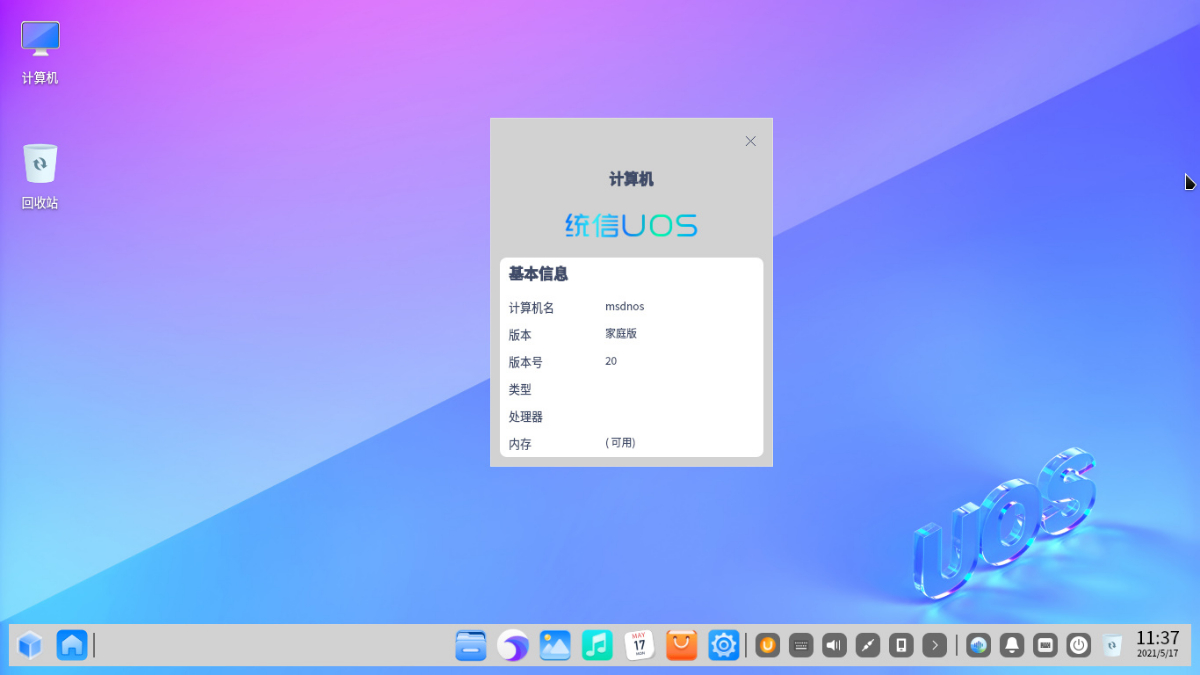Click the orange U tray icon
This screenshot has height=675, width=1200.
[x=767, y=645]
